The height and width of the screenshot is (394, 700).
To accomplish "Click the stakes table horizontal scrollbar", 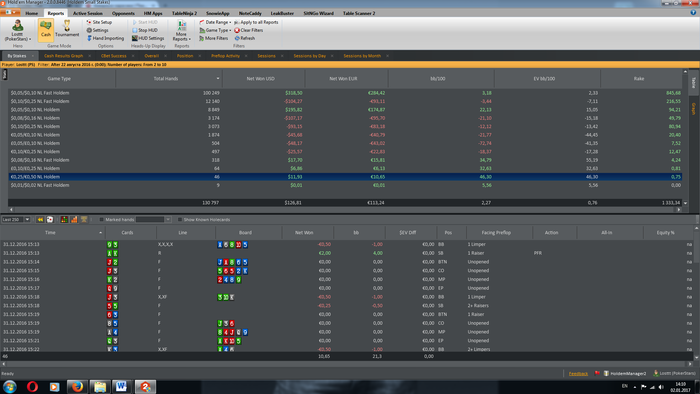I will pyautogui.click(x=345, y=209).
